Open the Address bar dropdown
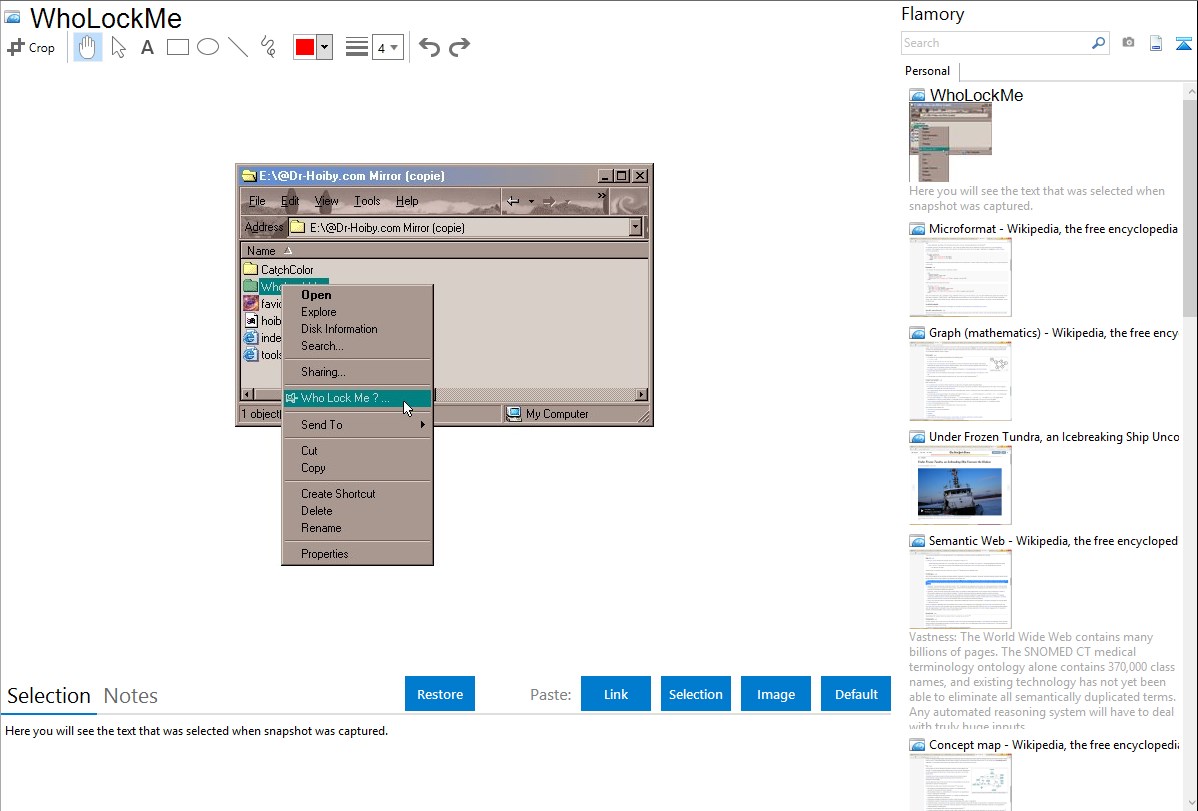 point(635,227)
